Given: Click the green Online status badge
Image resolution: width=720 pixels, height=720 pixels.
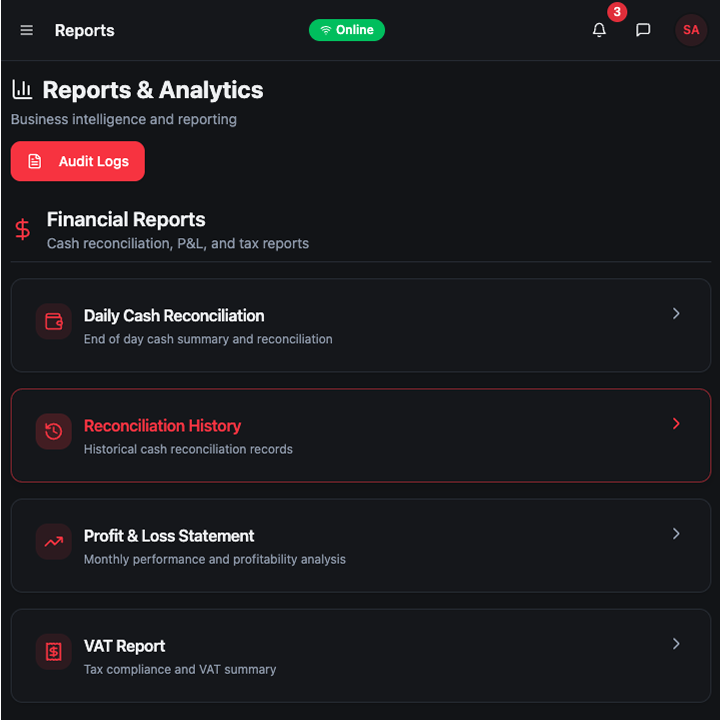Looking at the screenshot, I should pos(346,30).
